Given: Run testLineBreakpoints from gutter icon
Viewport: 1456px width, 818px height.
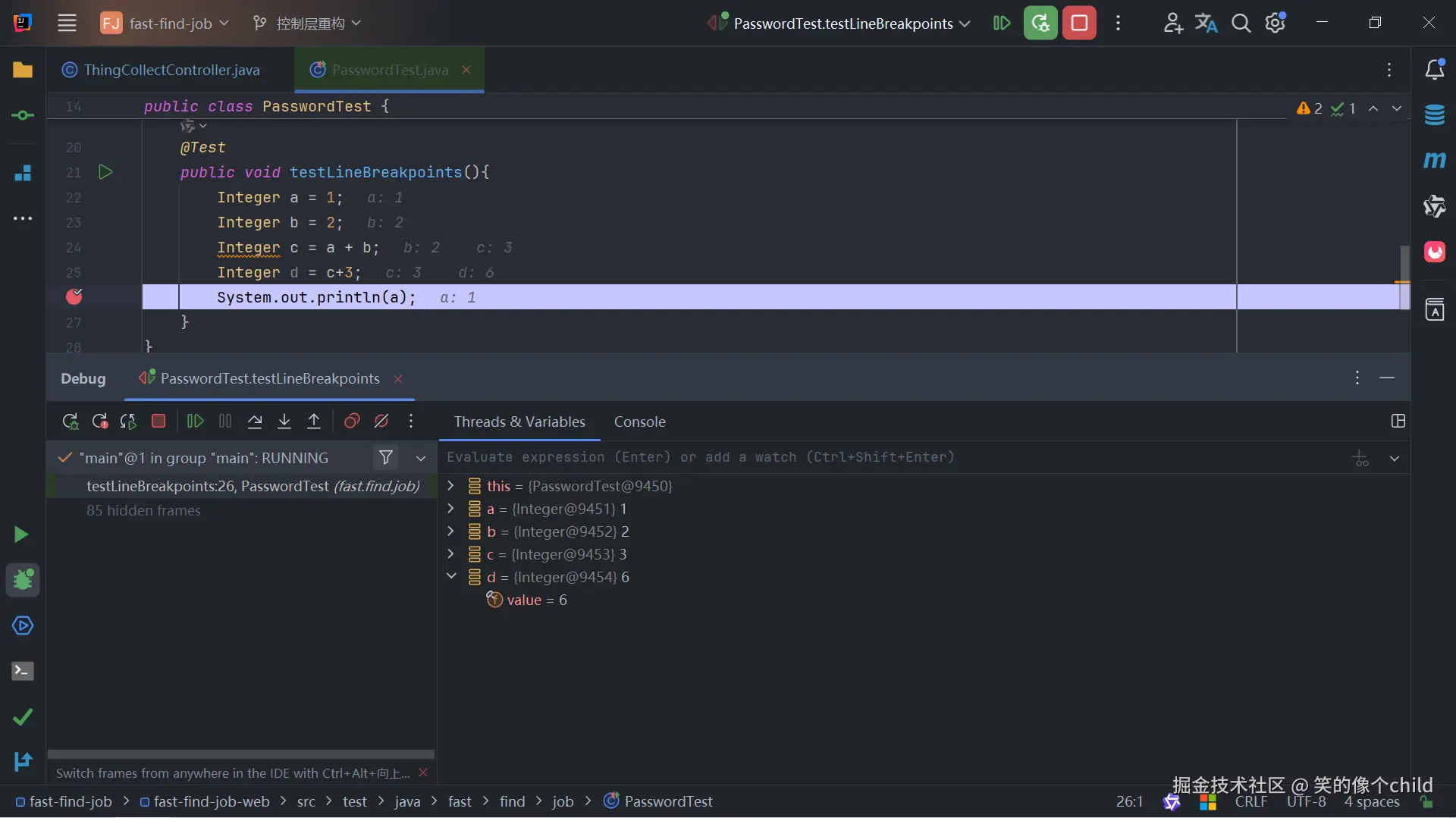Looking at the screenshot, I should [x=105, y=172].
